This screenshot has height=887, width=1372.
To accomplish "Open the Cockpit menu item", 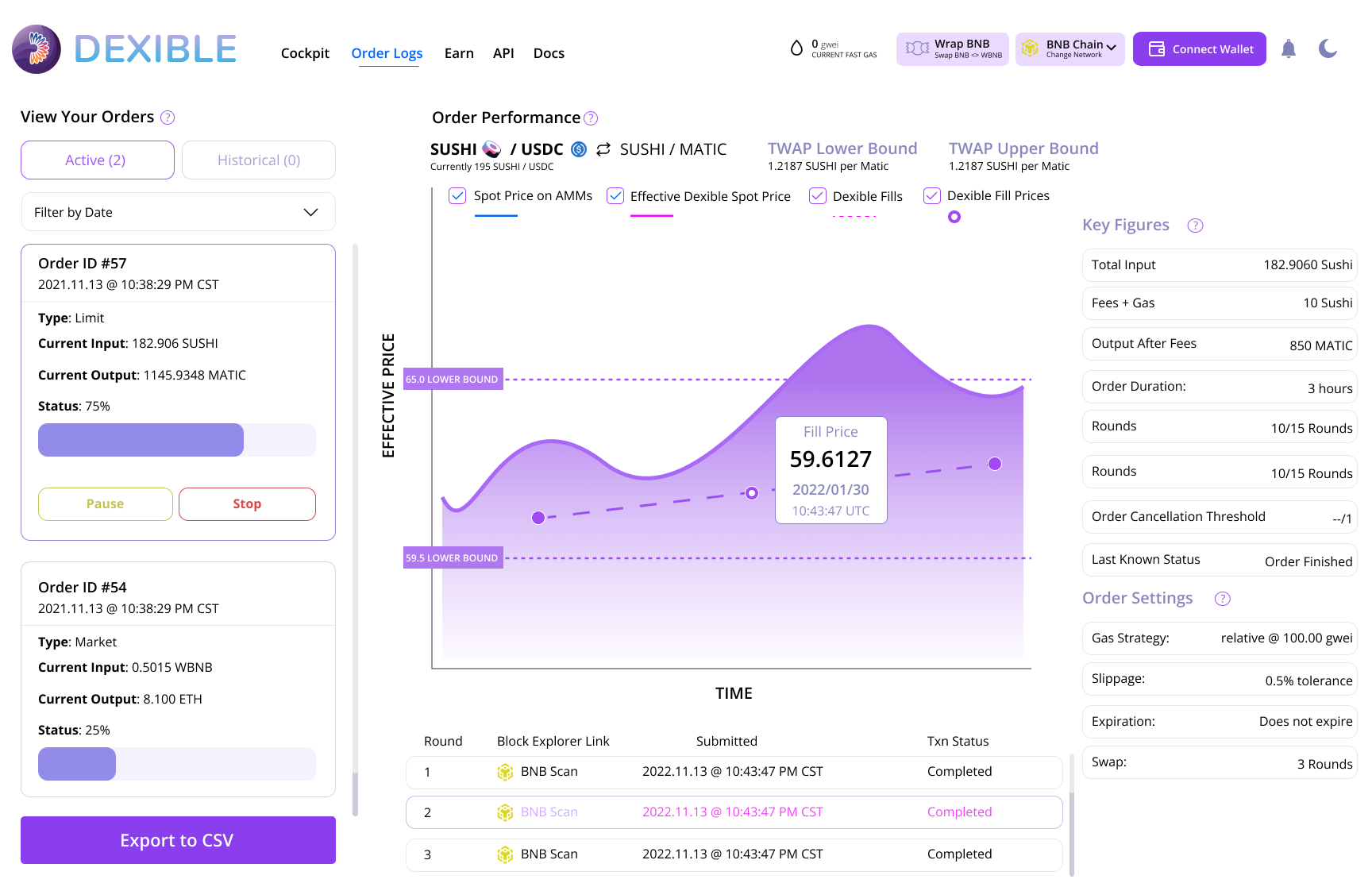I will coord(305,53).
